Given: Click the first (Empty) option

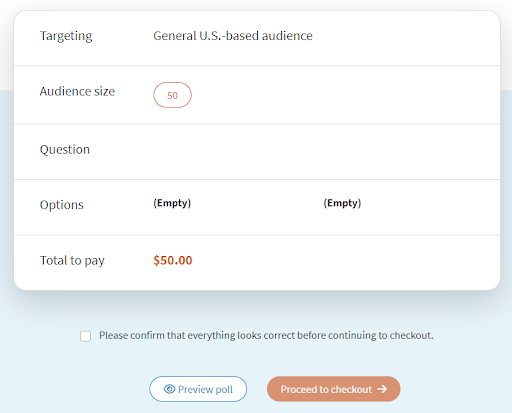Looking at the screenshot, I should coord(172,203).
